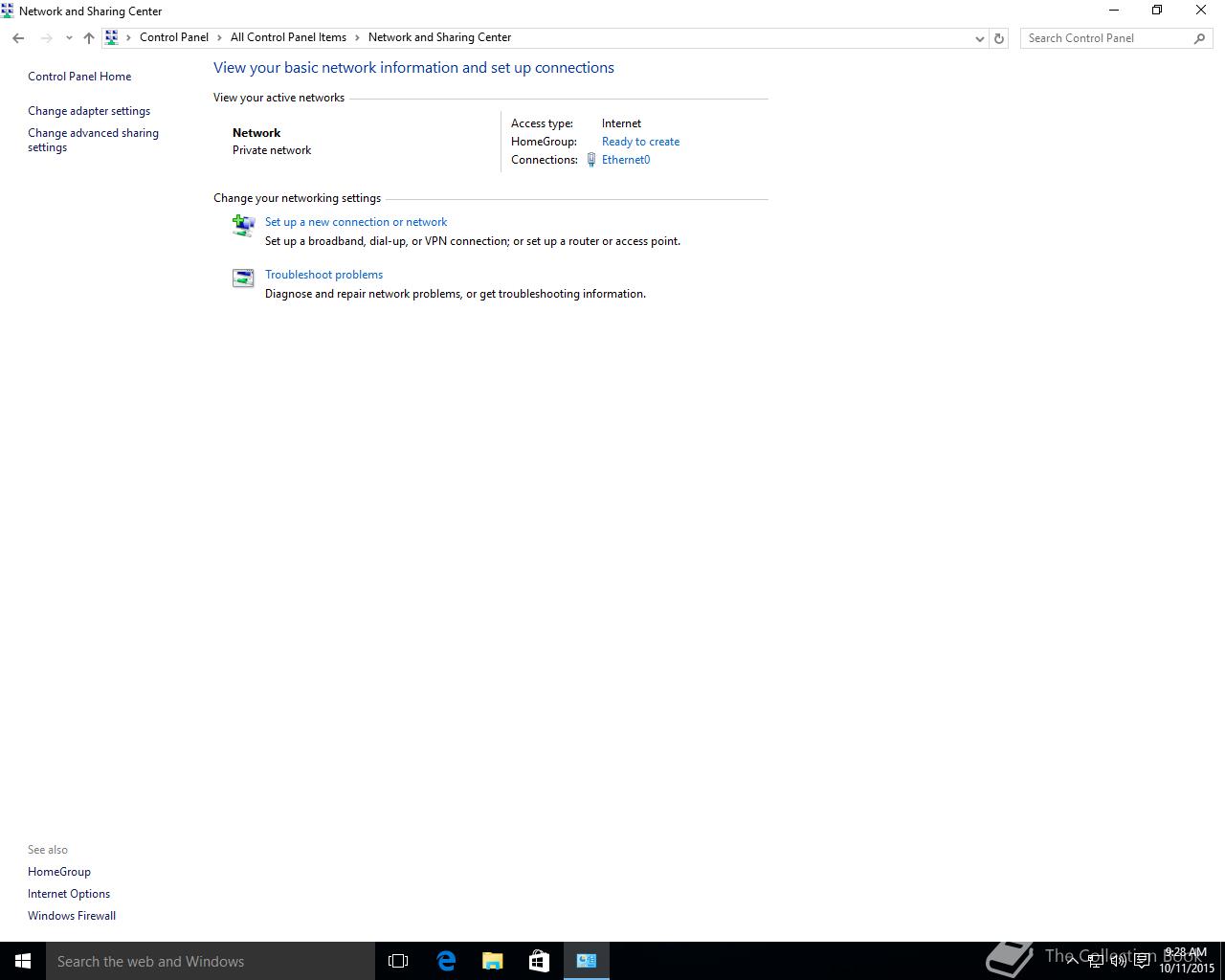This screenshot has width=1225, height=980.
Task: Open Ethernet0 connection status
Action: pos(626,160)
